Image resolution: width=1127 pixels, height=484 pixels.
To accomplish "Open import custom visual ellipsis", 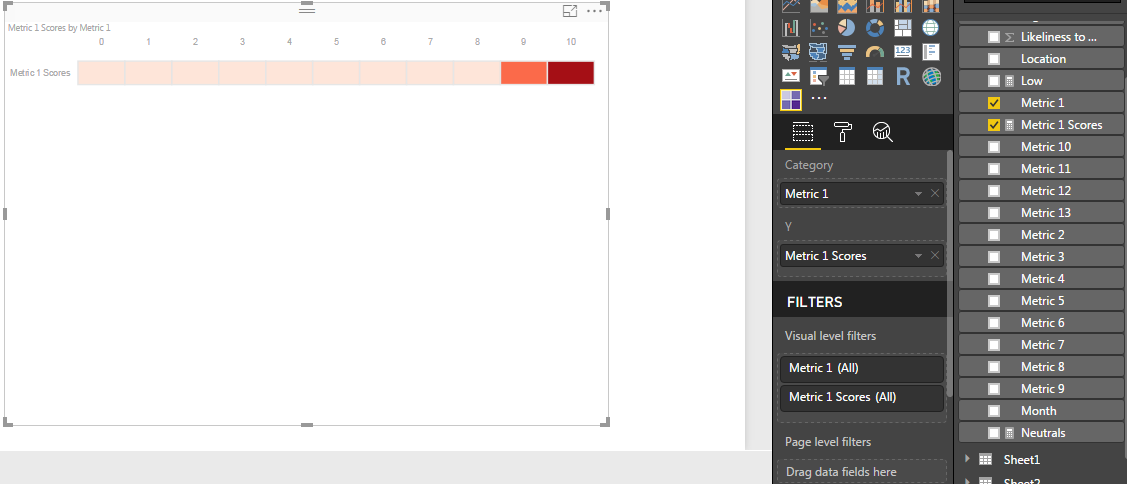I will [x=819, y=98].
